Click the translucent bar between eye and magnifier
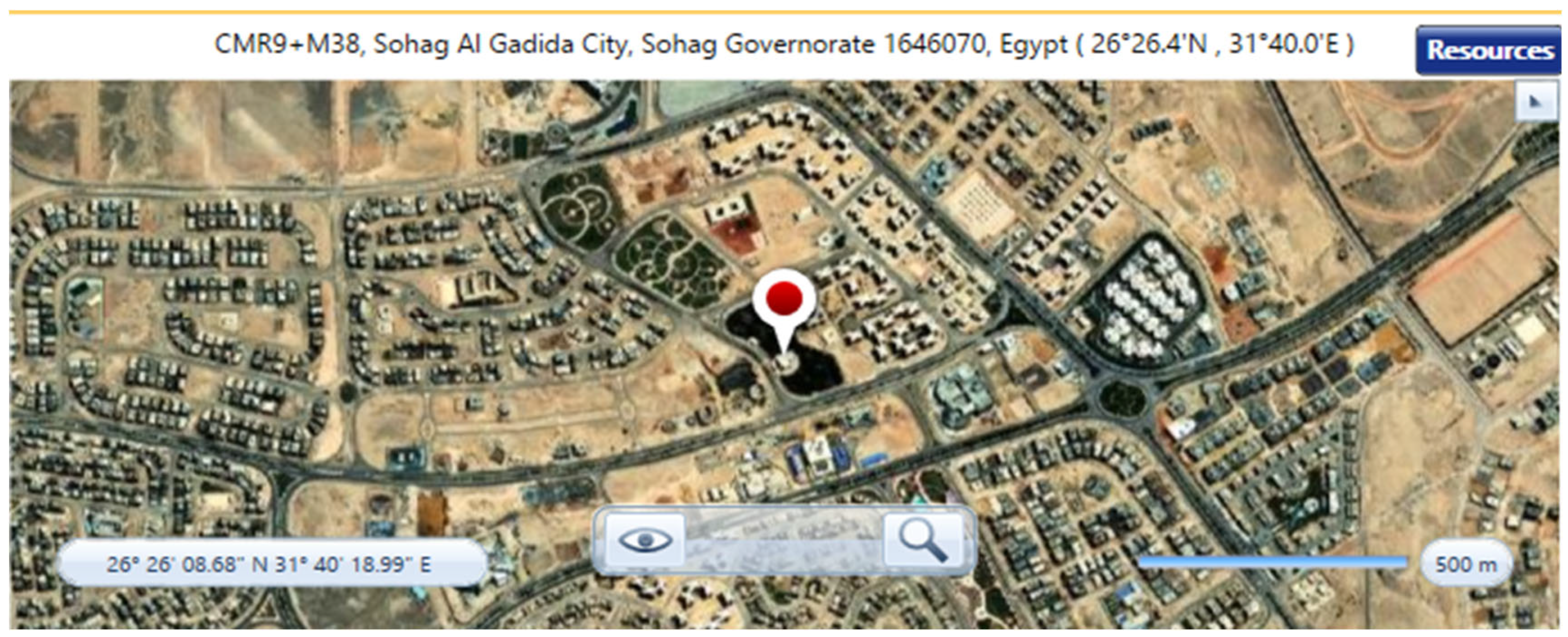Screen dimensions: 1568x637 coord(784,541)
